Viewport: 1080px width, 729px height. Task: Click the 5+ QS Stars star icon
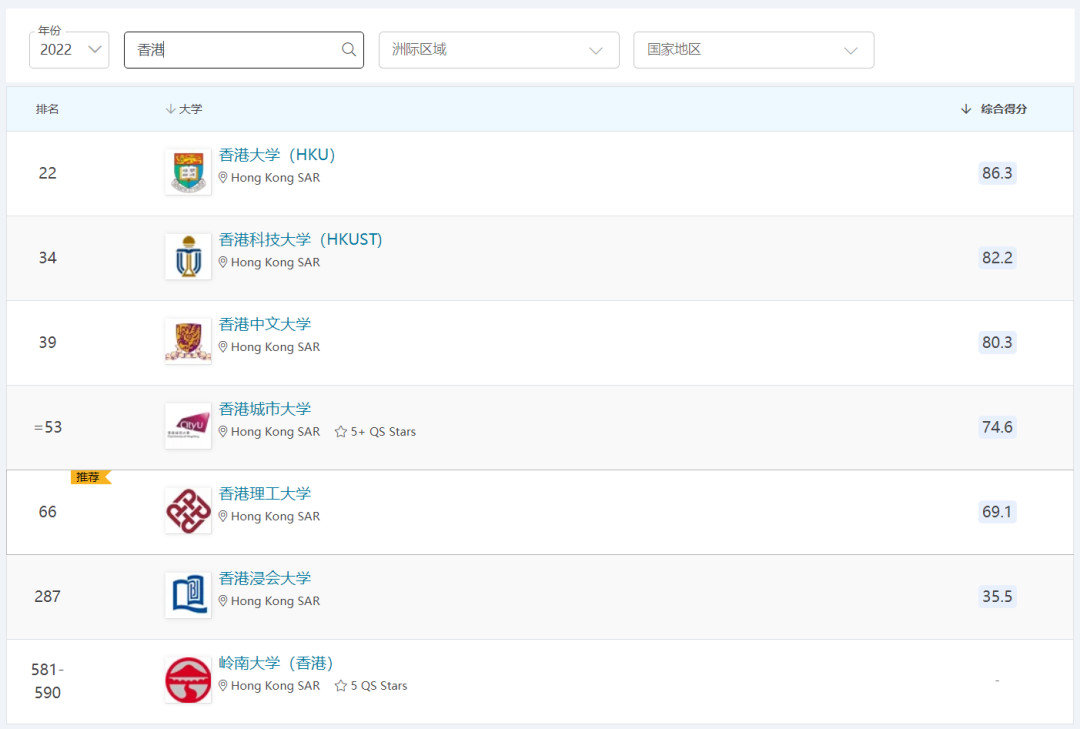tap(340, 432)
